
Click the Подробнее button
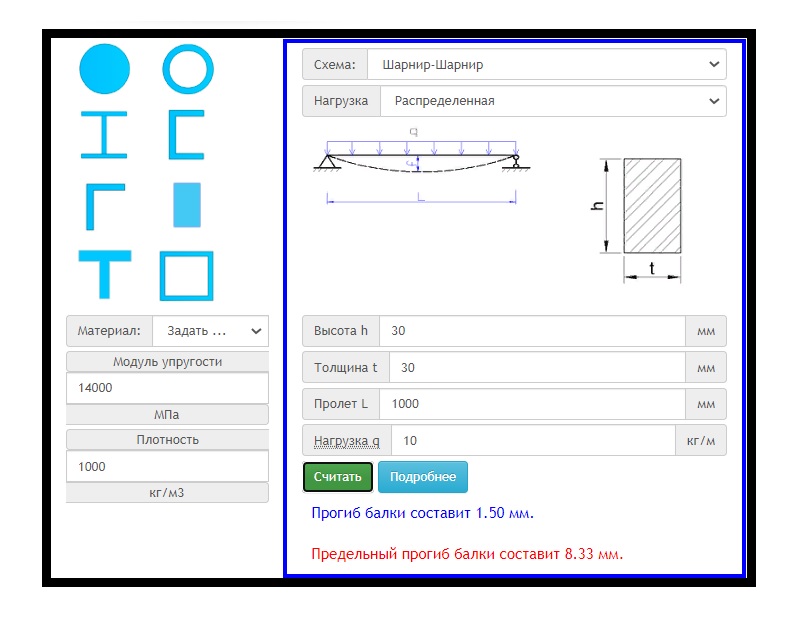tap(422, 477)
